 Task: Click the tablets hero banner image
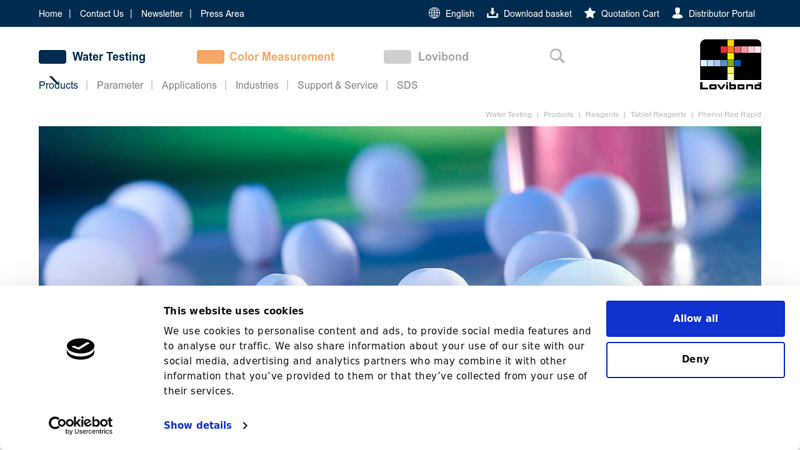click(x=400, y=205)
